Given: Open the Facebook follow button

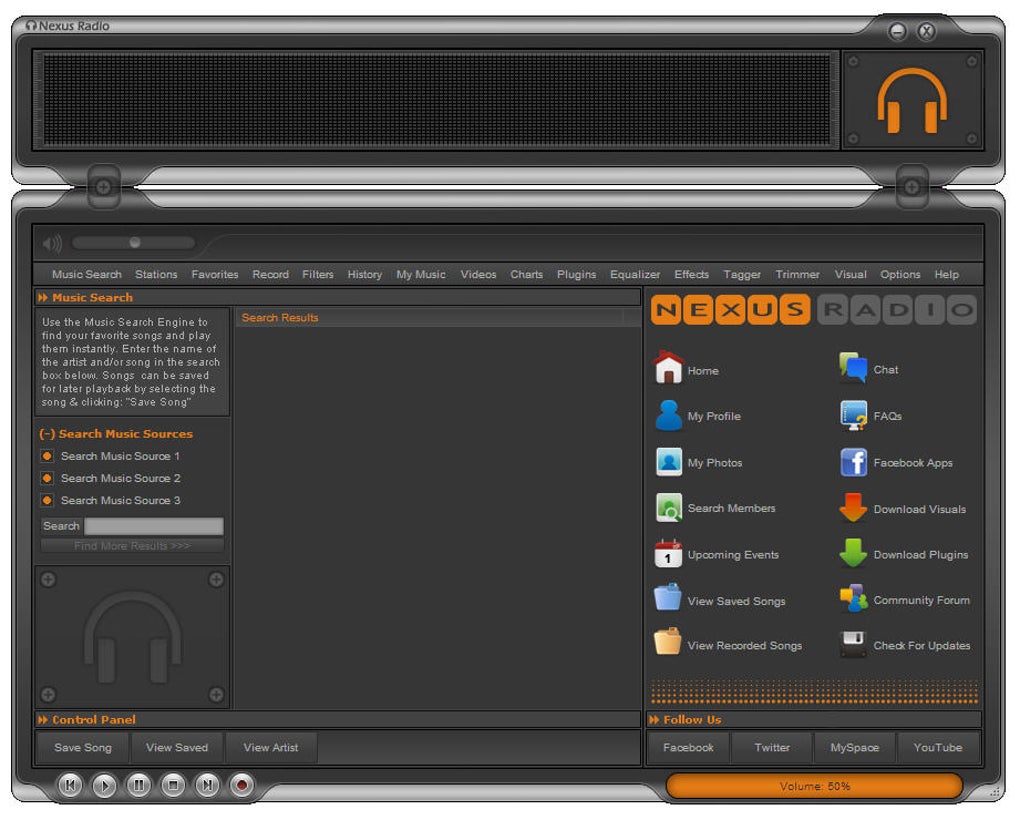Looking at the screenshot, I should click(x=688, y=747).
